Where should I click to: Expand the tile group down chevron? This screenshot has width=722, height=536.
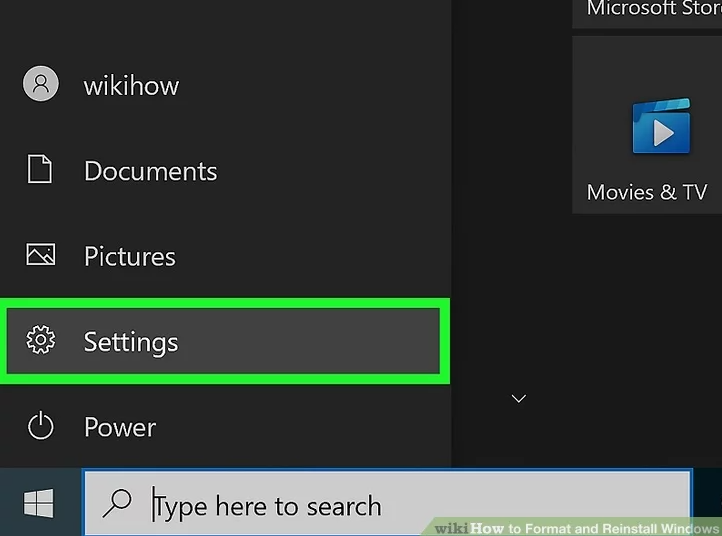pos(518,398)
